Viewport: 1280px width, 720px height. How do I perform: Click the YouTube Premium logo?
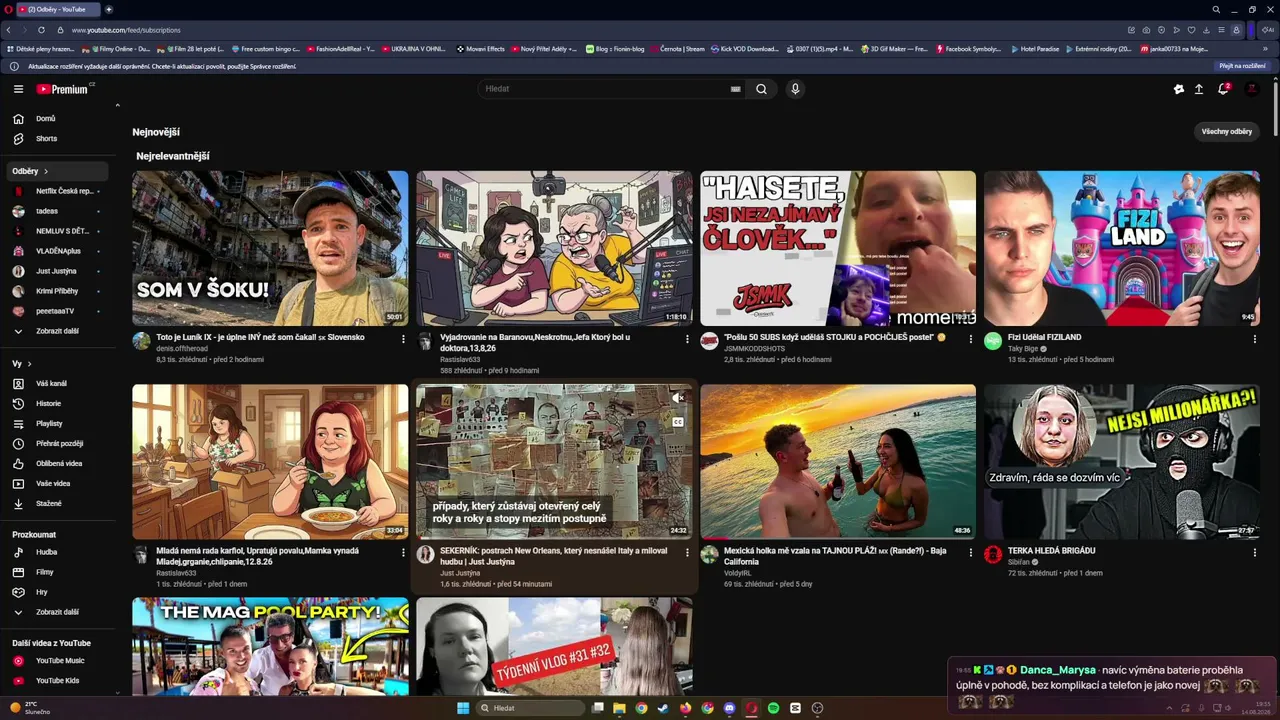pos(63,89)
